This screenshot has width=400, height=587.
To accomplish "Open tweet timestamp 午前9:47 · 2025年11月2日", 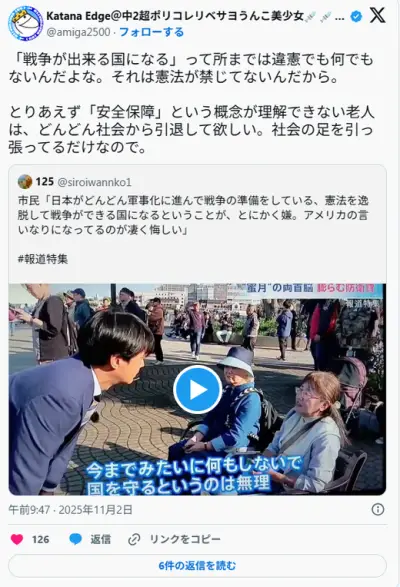I will point(70,510).
